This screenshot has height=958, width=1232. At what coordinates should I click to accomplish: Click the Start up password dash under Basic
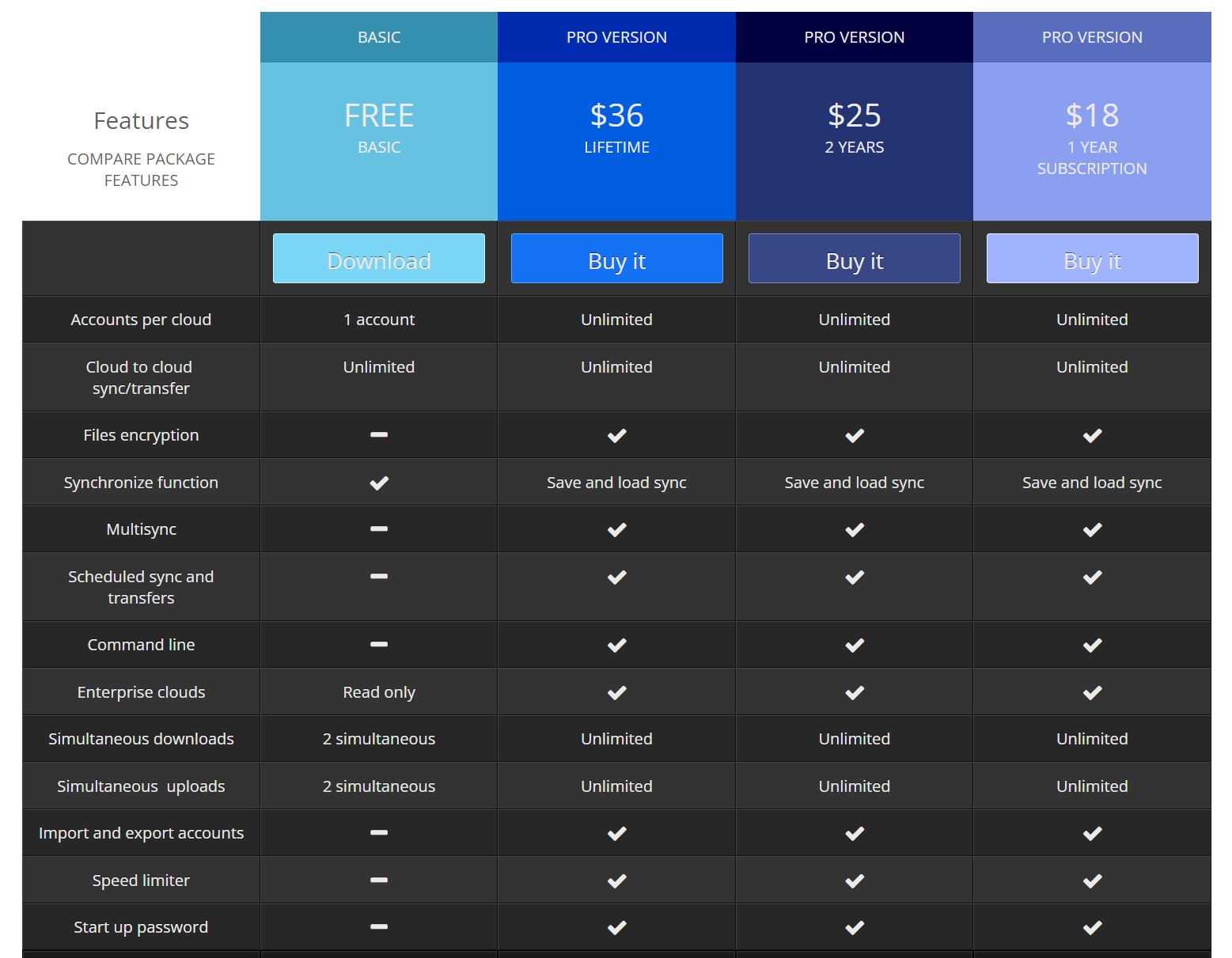coord(379,926)
